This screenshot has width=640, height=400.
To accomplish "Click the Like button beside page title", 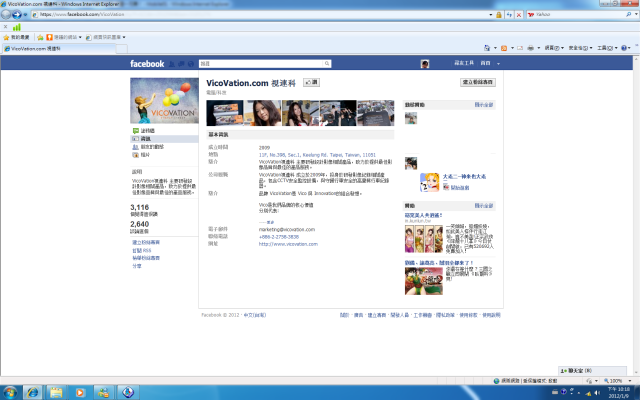I will click(311, 82).
